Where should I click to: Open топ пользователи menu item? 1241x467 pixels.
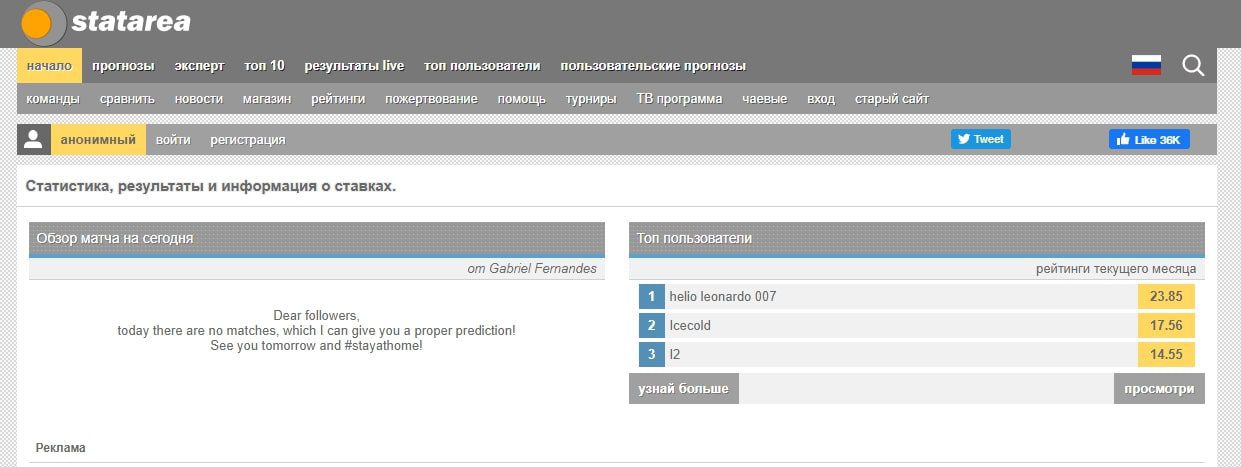[x=482, y=66]
